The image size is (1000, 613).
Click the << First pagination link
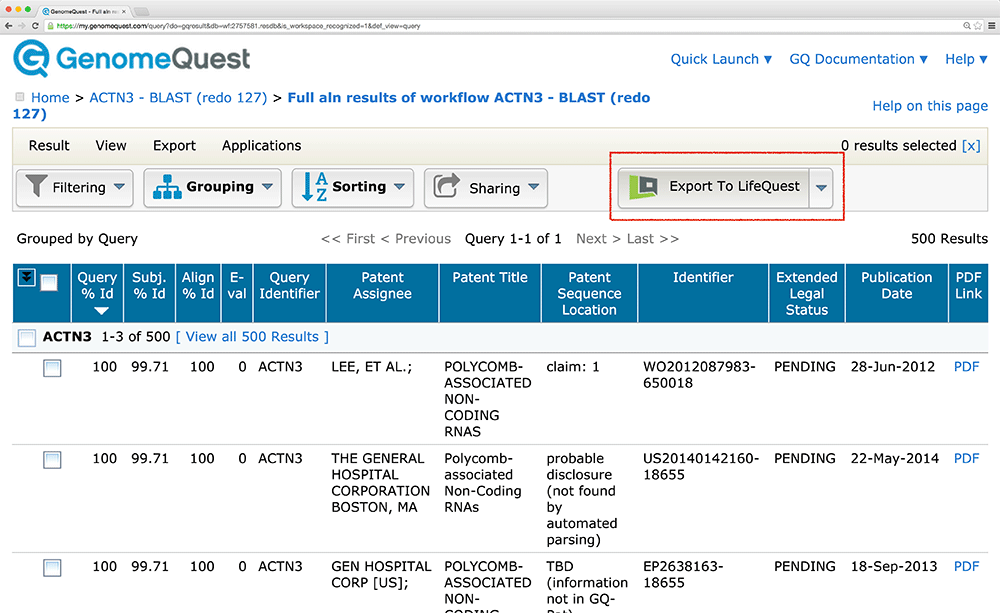(348, 239)
